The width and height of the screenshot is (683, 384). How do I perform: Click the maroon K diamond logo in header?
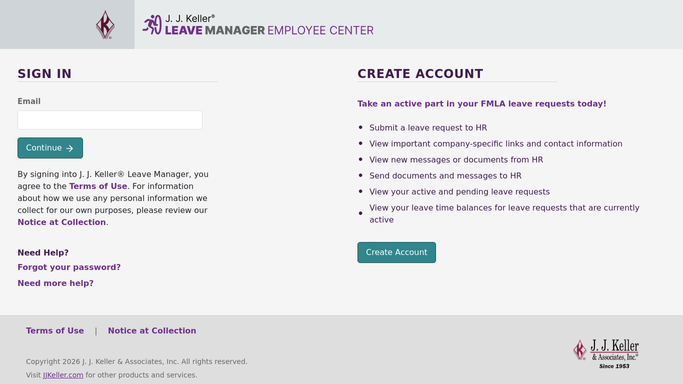[105, 25]
